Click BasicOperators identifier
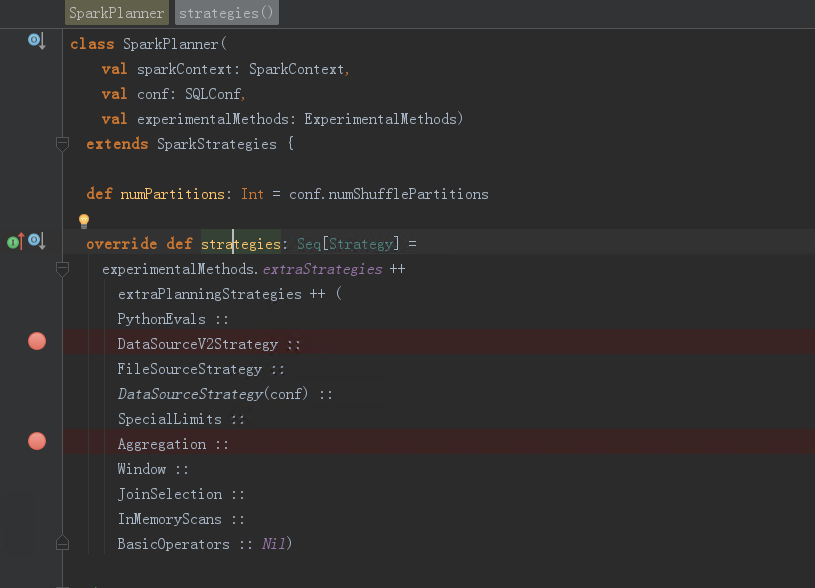815x588 pixels. [x=173, y=544]
